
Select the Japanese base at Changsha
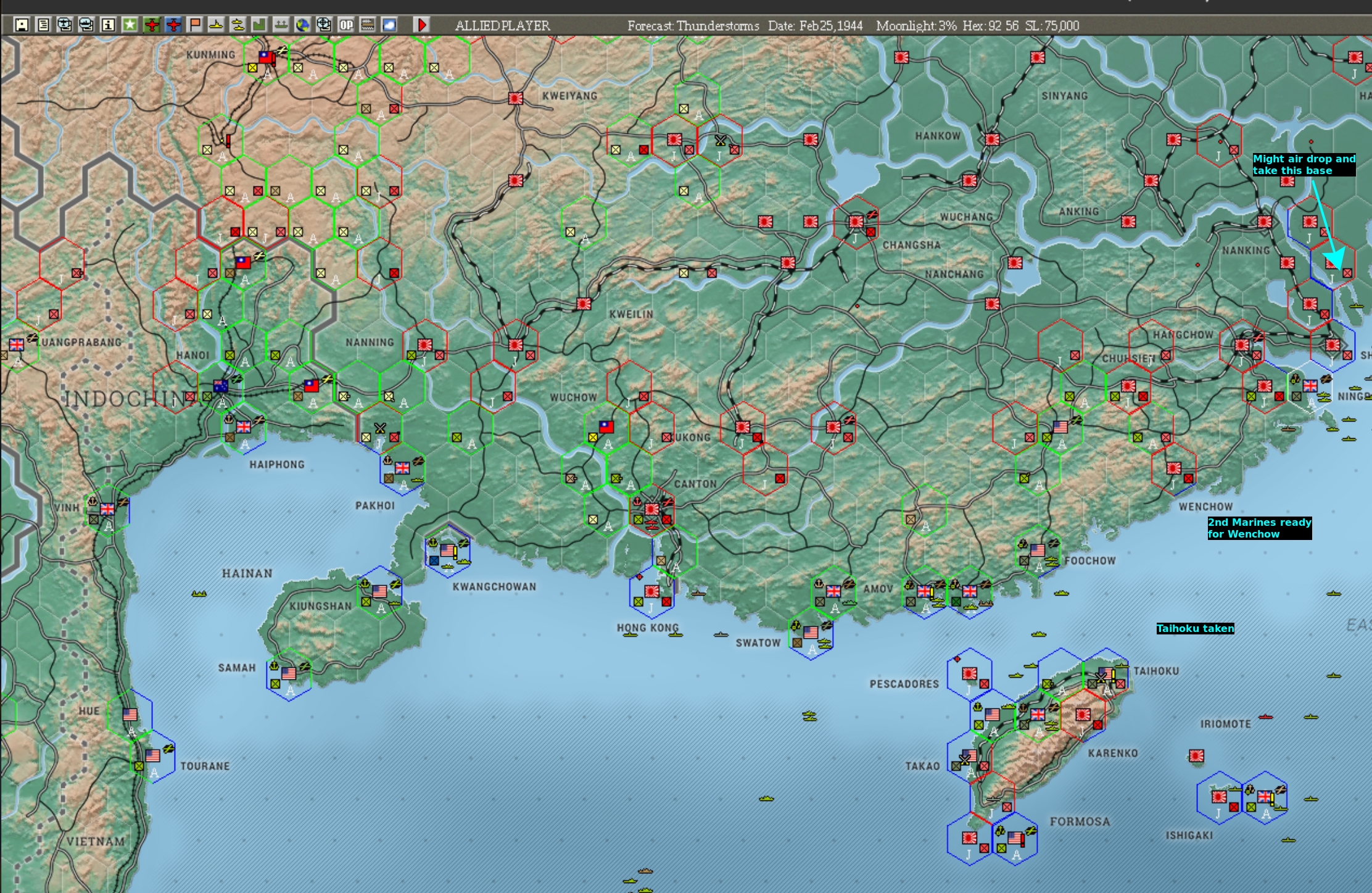pos(856,221)
